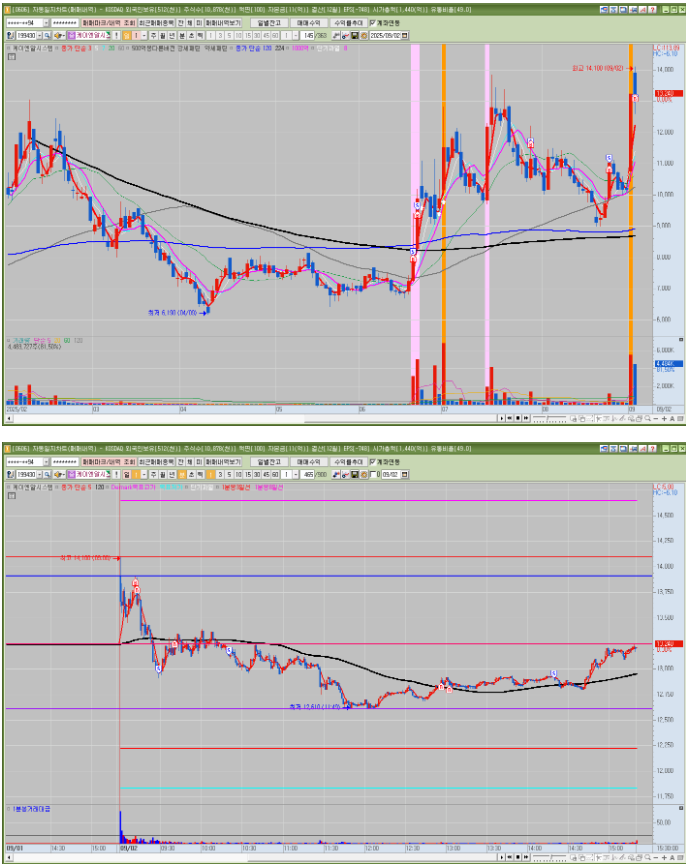Open stock code 199430 dropdown arrow, lower window
Screen dimensions: 686x864
click(39, 474)
